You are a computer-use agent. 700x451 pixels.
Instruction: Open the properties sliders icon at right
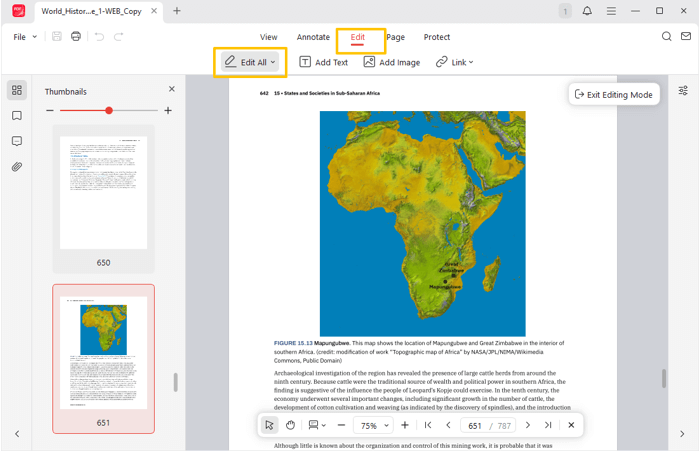[683, 91]
